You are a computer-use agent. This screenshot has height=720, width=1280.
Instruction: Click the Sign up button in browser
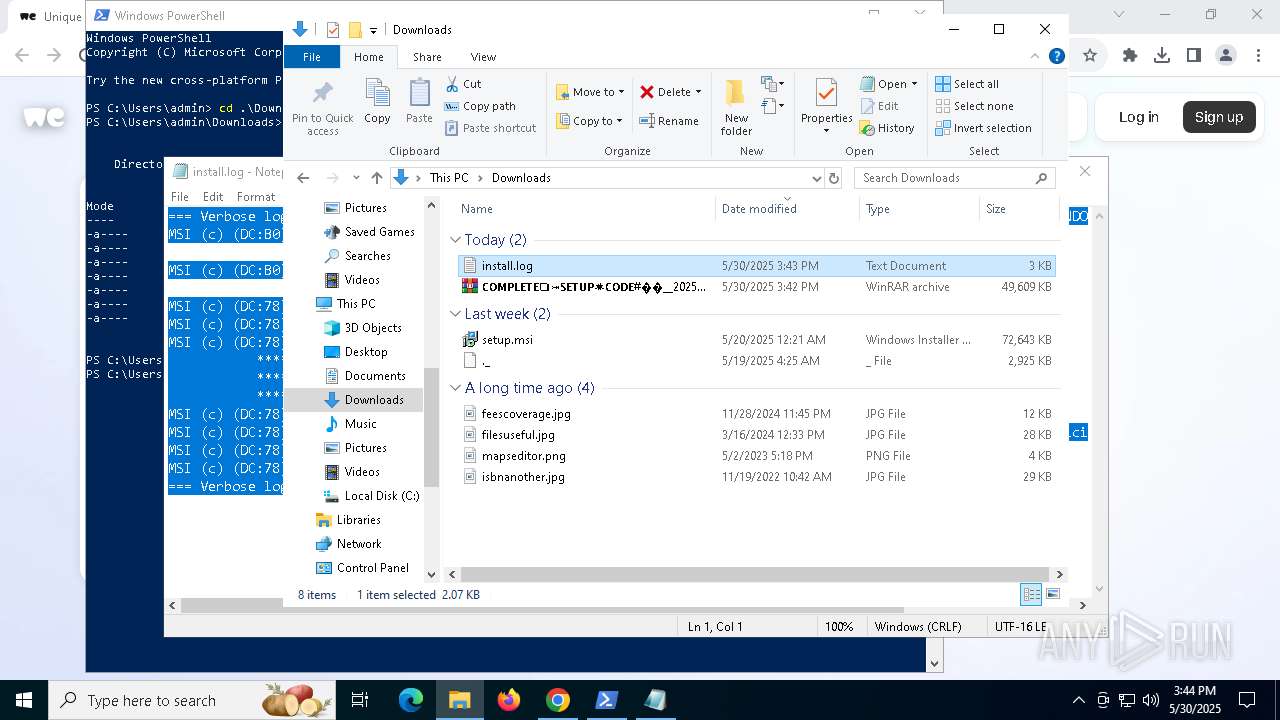click(1219, 117)
